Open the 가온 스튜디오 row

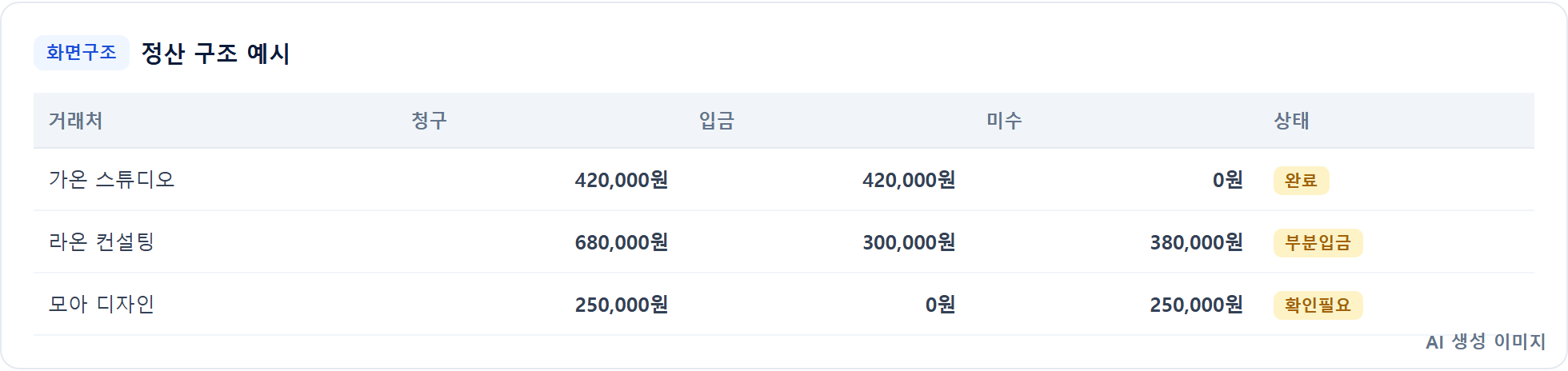(x=784, y=180)
